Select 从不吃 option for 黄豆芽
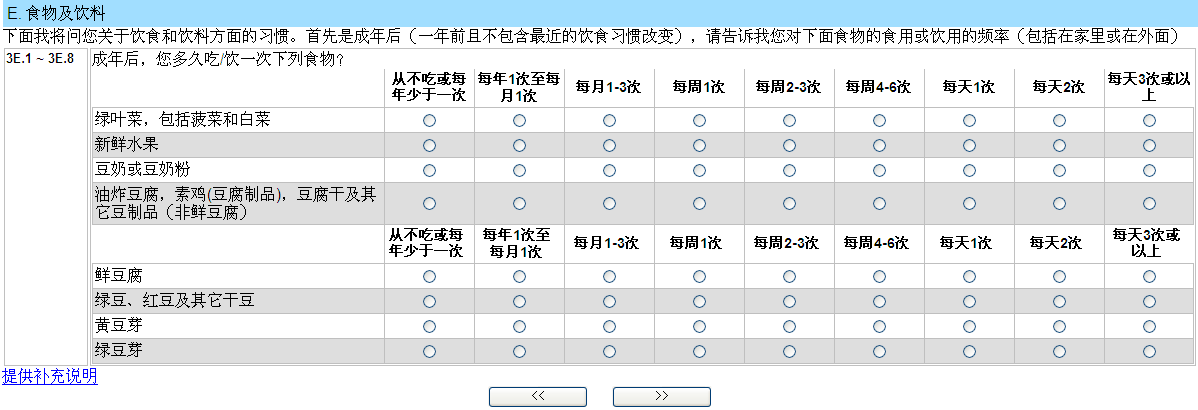The image size is (1198, 410). [x=430, y=326]
